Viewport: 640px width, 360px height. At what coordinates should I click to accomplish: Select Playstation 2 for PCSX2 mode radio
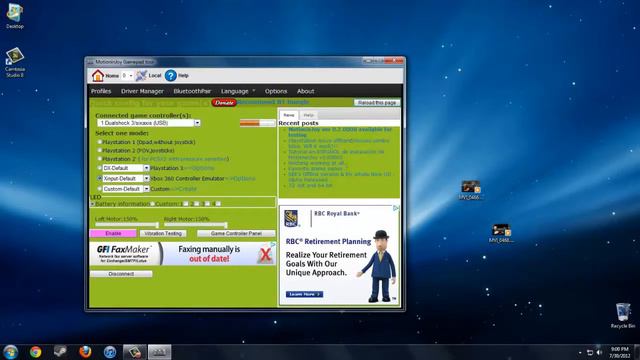[99, 159]
